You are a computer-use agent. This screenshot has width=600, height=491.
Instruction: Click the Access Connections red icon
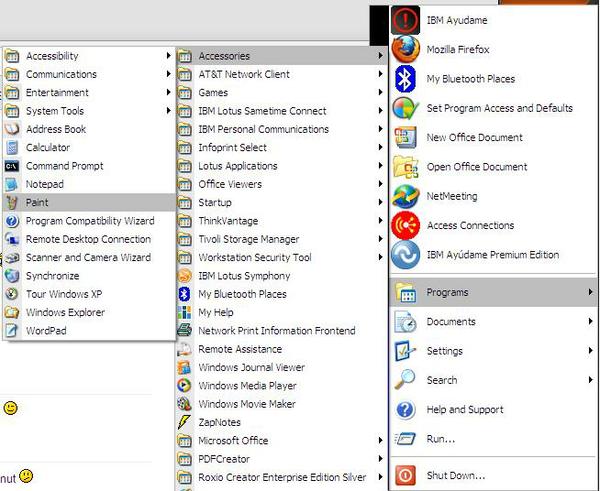405,225
